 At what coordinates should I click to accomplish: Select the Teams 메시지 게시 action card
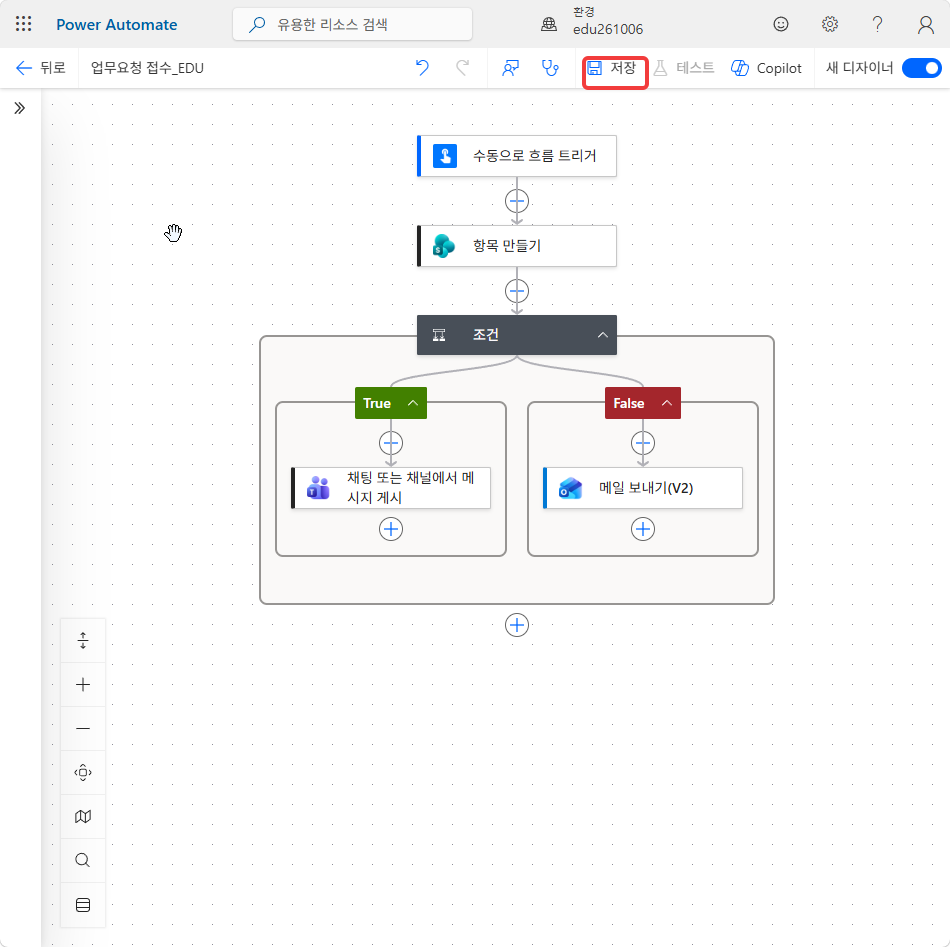coord(391,488)
